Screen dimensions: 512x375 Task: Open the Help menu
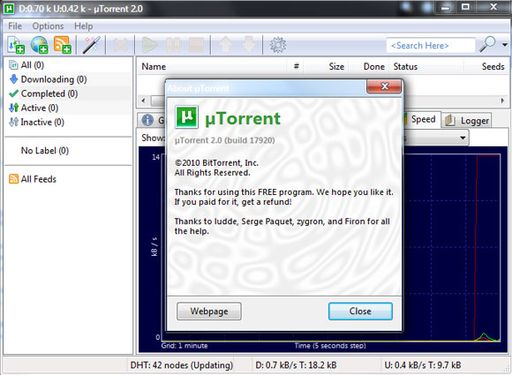pyautogui.click(x=83, y=26)
